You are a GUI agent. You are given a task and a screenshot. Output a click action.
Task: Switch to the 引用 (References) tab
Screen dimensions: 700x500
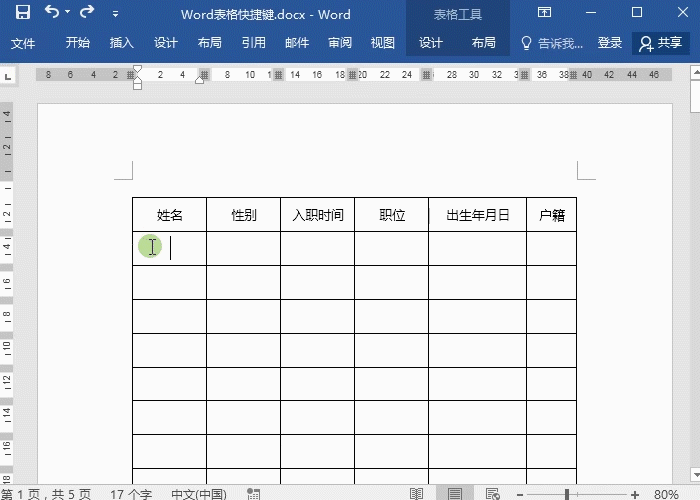(254, 43)
